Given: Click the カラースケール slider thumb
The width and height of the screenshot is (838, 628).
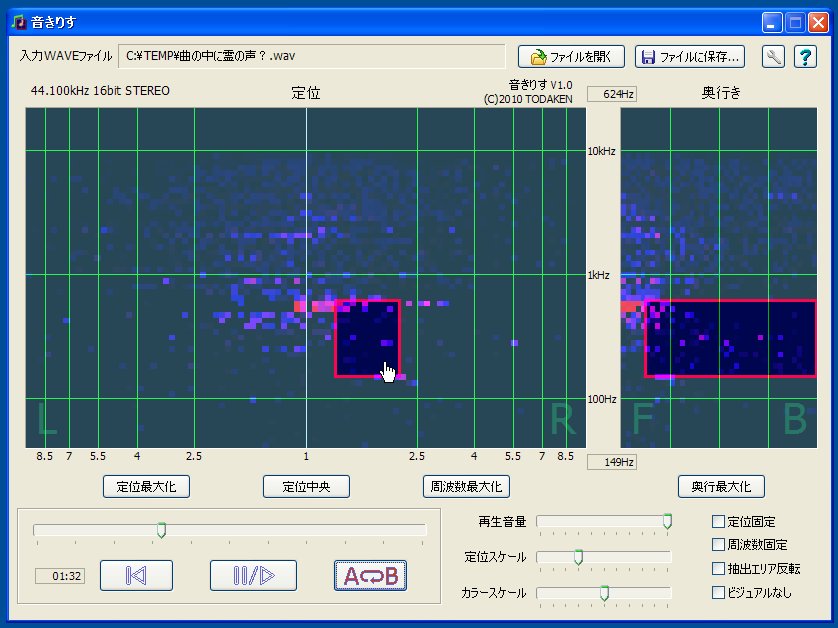Looking at the screenshot, I should pyautogui.click(x=604, y=593).
